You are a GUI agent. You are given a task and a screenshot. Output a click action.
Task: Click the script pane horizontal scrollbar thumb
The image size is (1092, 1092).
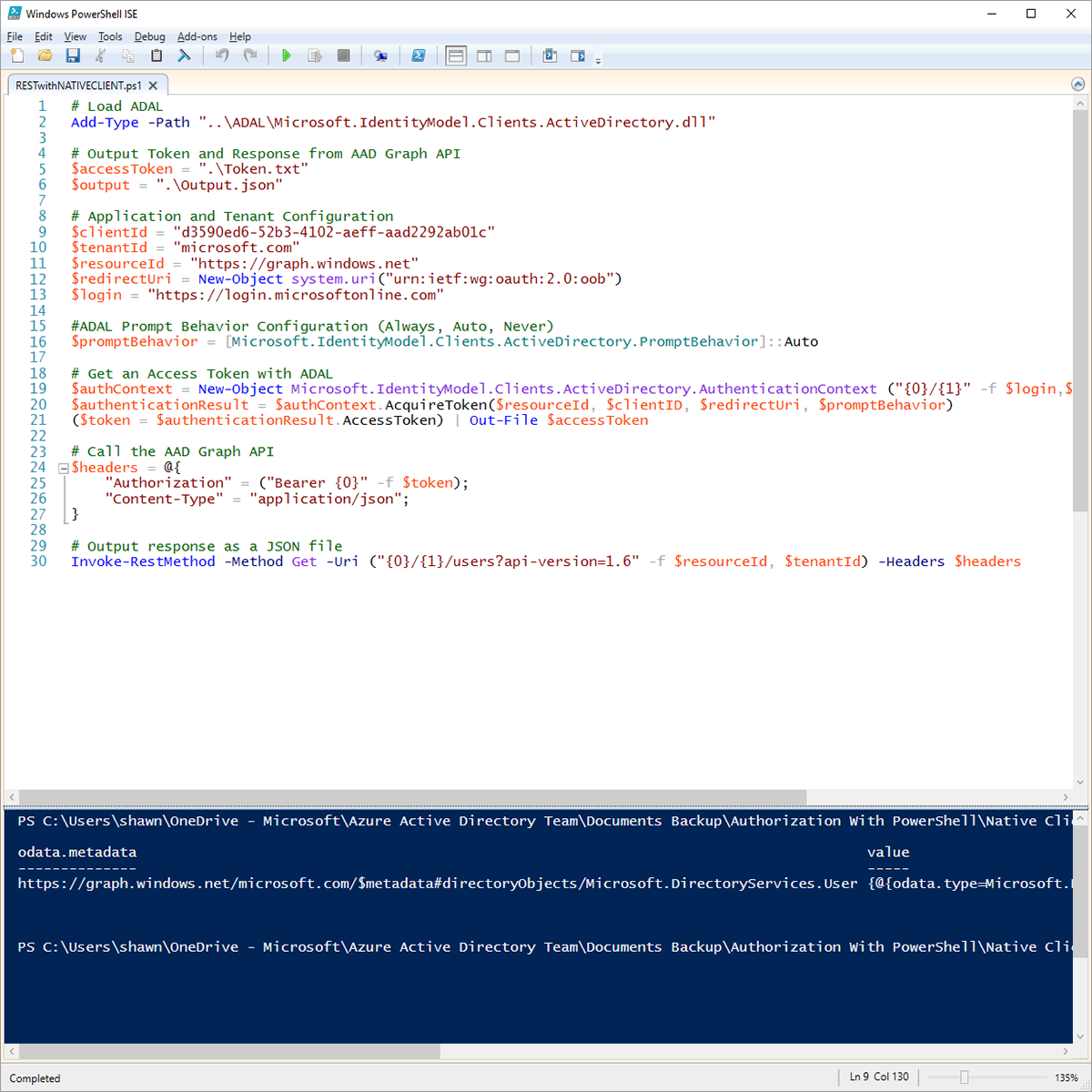point(412,797)
